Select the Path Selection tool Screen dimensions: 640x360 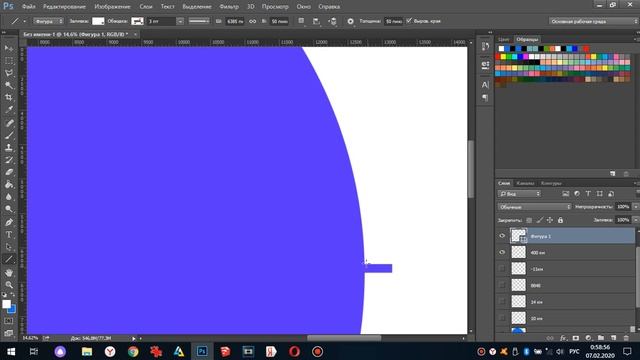pos(9,247)
